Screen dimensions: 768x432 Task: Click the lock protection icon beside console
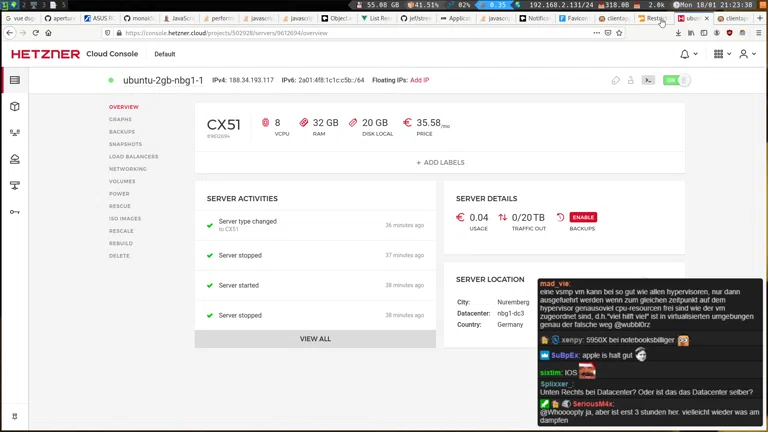[x=631, y=80]
